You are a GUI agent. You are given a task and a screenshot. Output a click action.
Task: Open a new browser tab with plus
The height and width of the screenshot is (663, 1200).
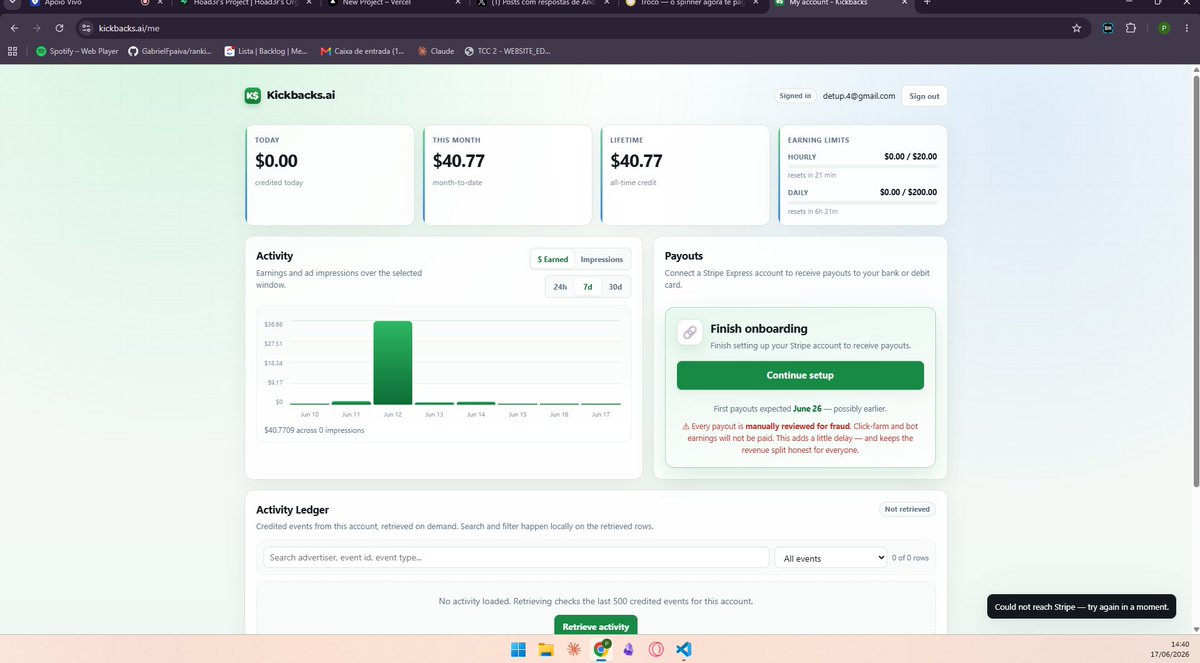(x=926, y=4)
